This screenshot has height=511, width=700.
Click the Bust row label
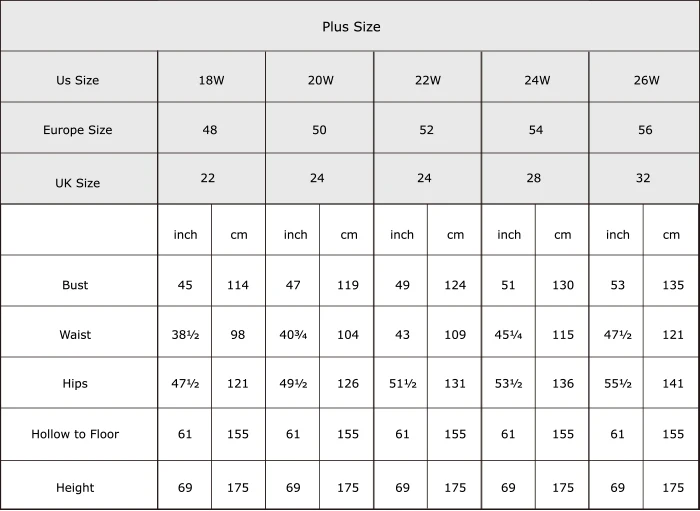tap(75, 285)
